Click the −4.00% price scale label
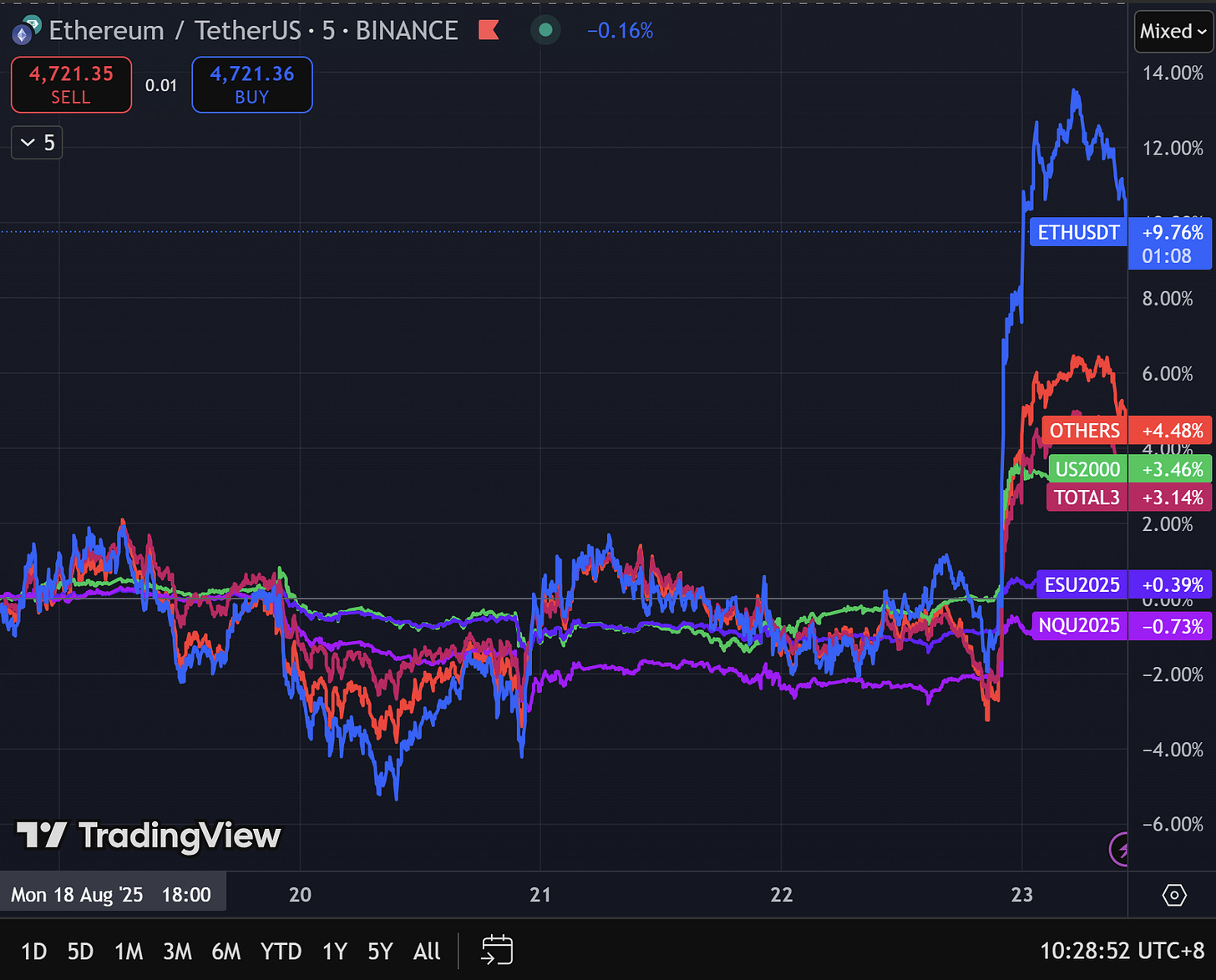Image resolution: width=1216 pixels, height=980 pixels. (x=1173, y=749)
